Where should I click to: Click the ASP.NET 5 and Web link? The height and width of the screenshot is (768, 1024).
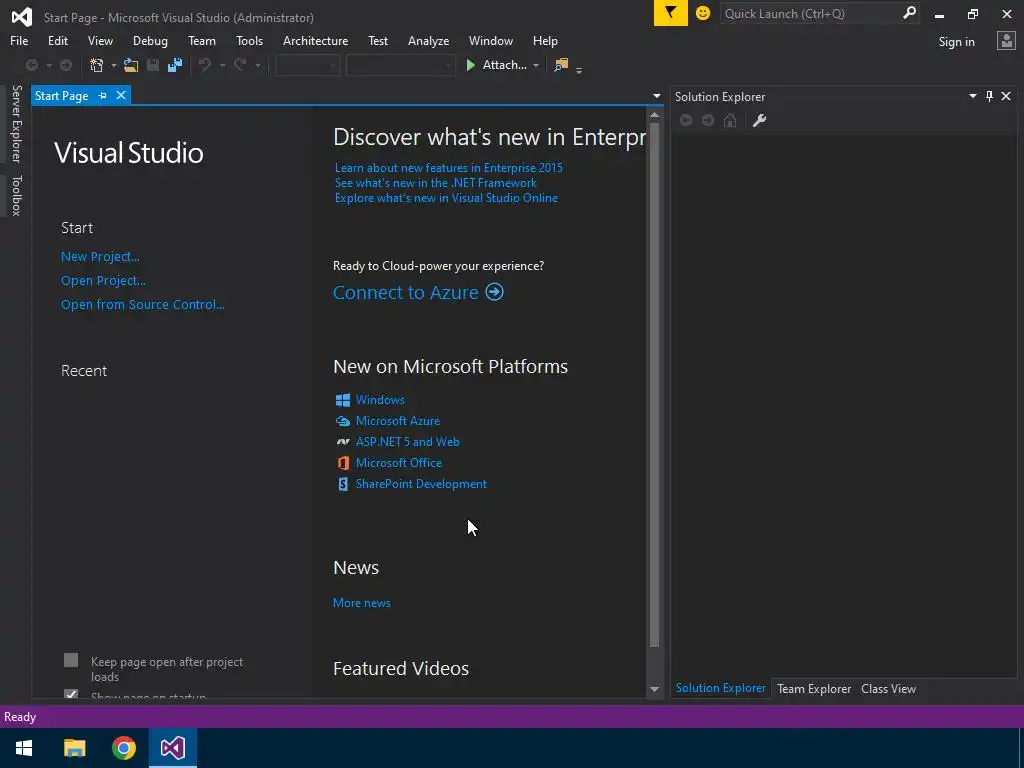[x=408, y=441]
